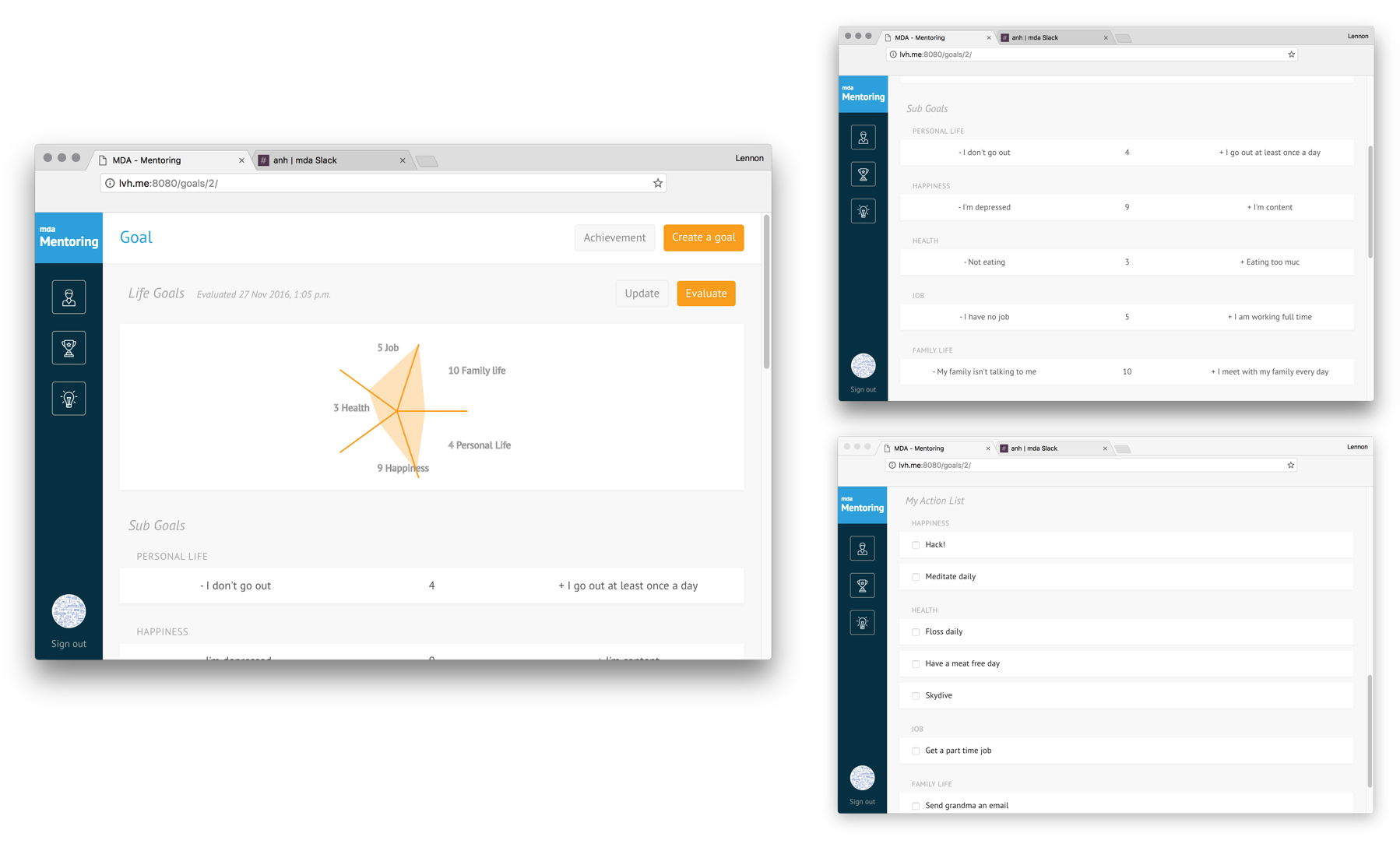This screenshot has width=1400, height=844.
Task: Click the Evaluate button for Life Goals
Action: pos(705,294)
